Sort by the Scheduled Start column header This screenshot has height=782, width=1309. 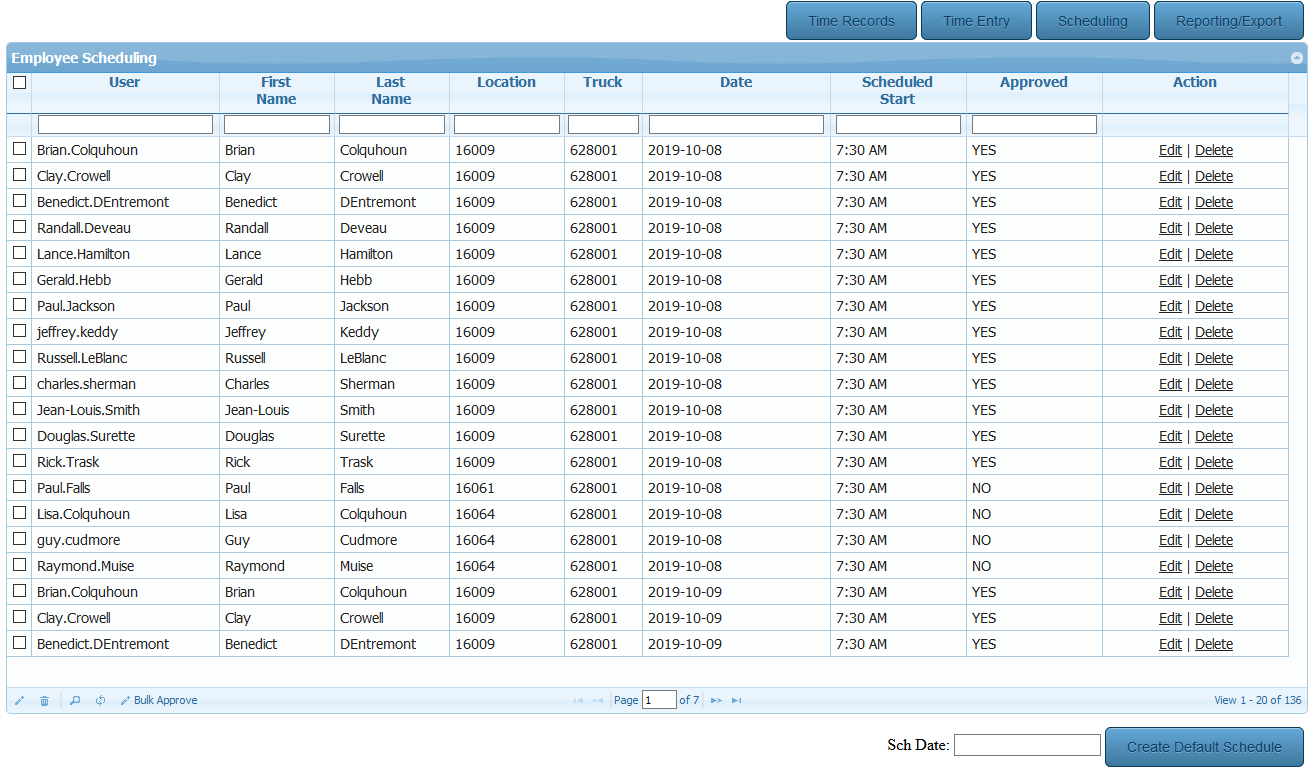[x=897, y=90]
